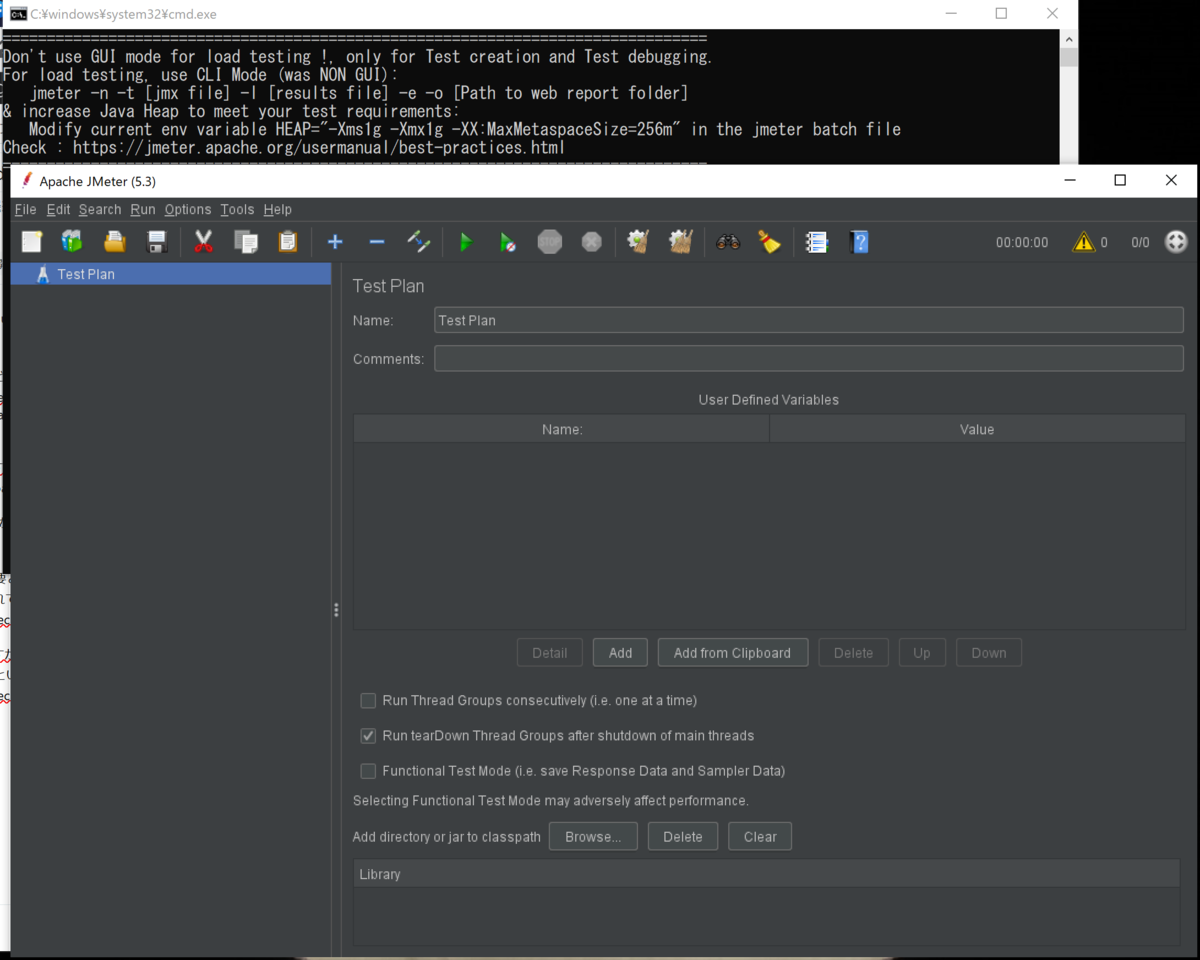
Task: Open the Tools menu
Action: point(237,209)
